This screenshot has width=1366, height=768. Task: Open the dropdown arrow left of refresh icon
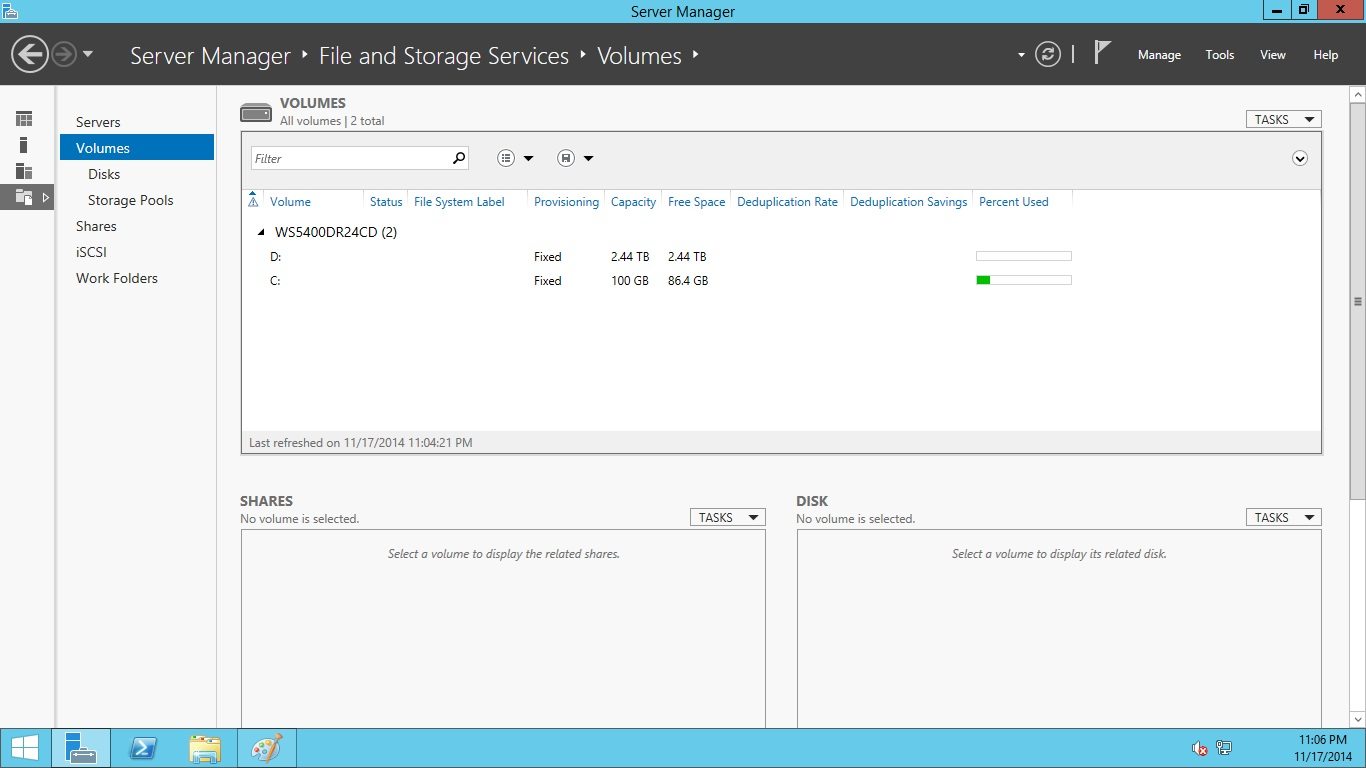click(1021, 55)
